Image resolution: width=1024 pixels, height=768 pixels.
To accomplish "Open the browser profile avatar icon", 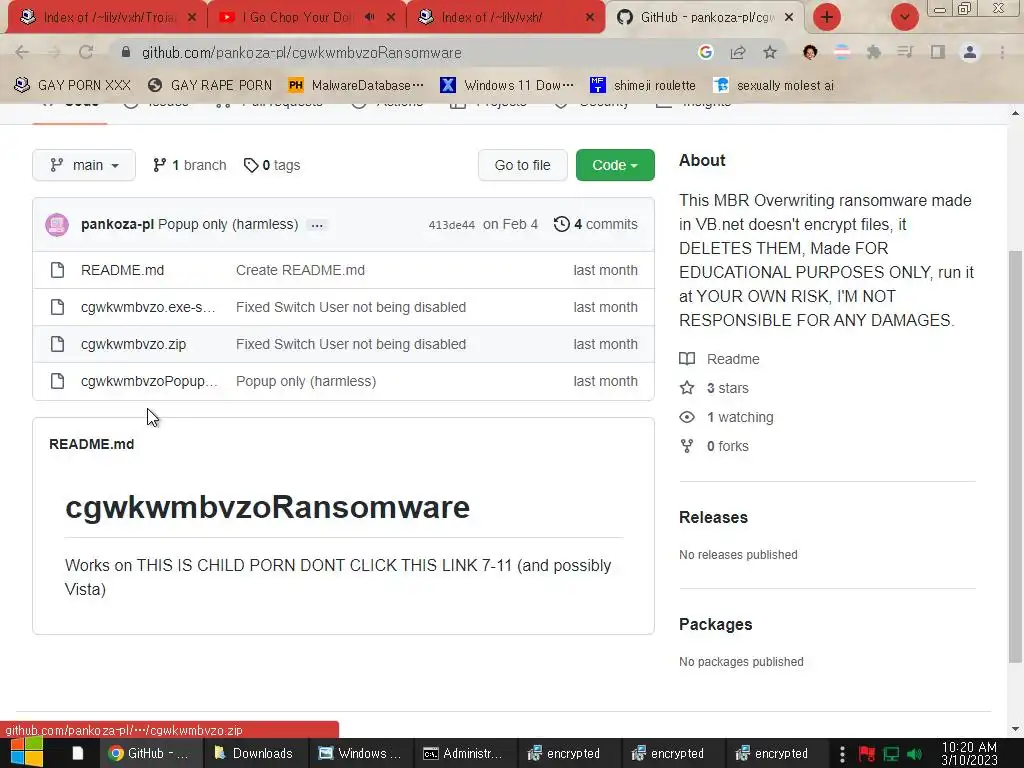I will 970,52.
